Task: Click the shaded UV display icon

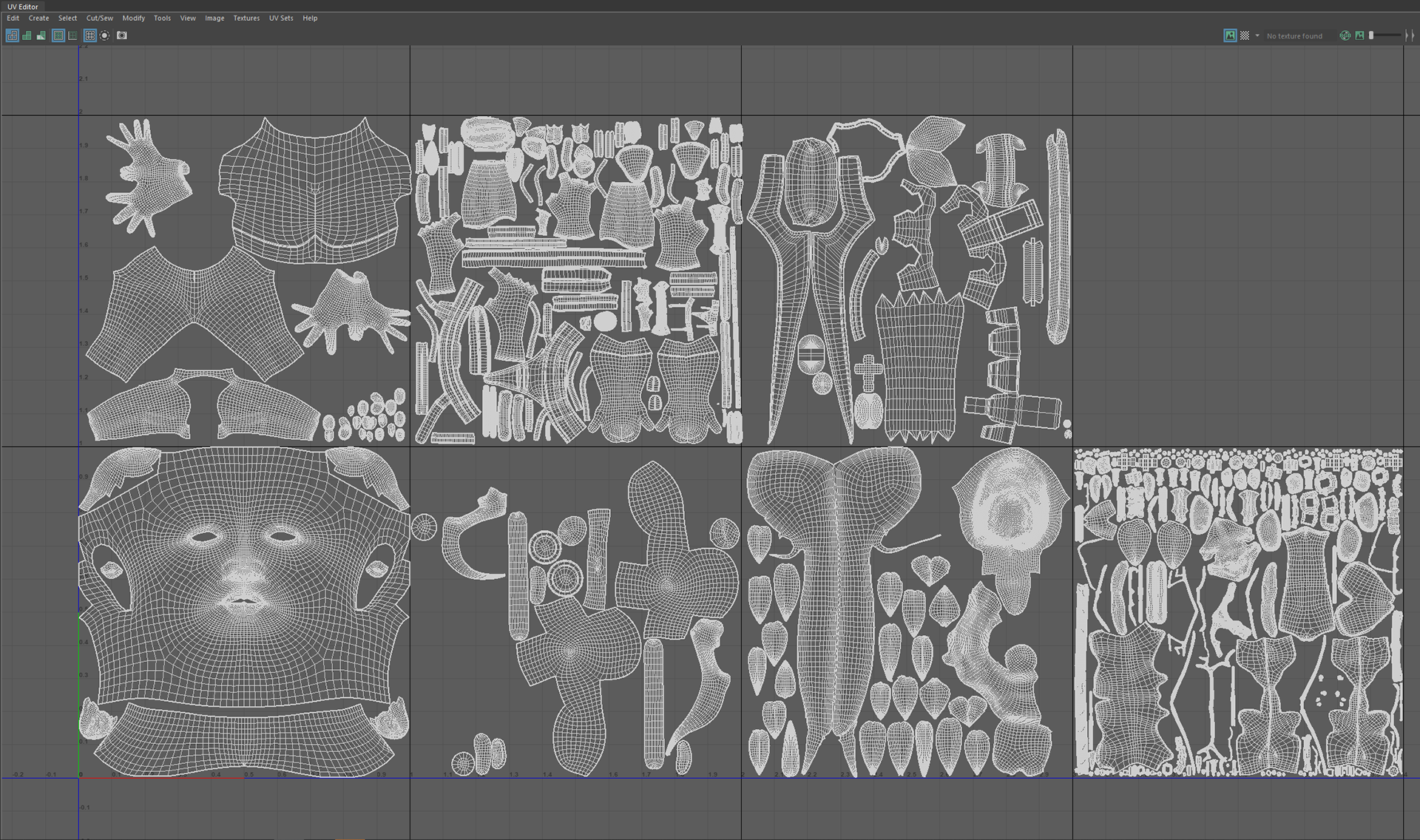Action: point(27,35)
